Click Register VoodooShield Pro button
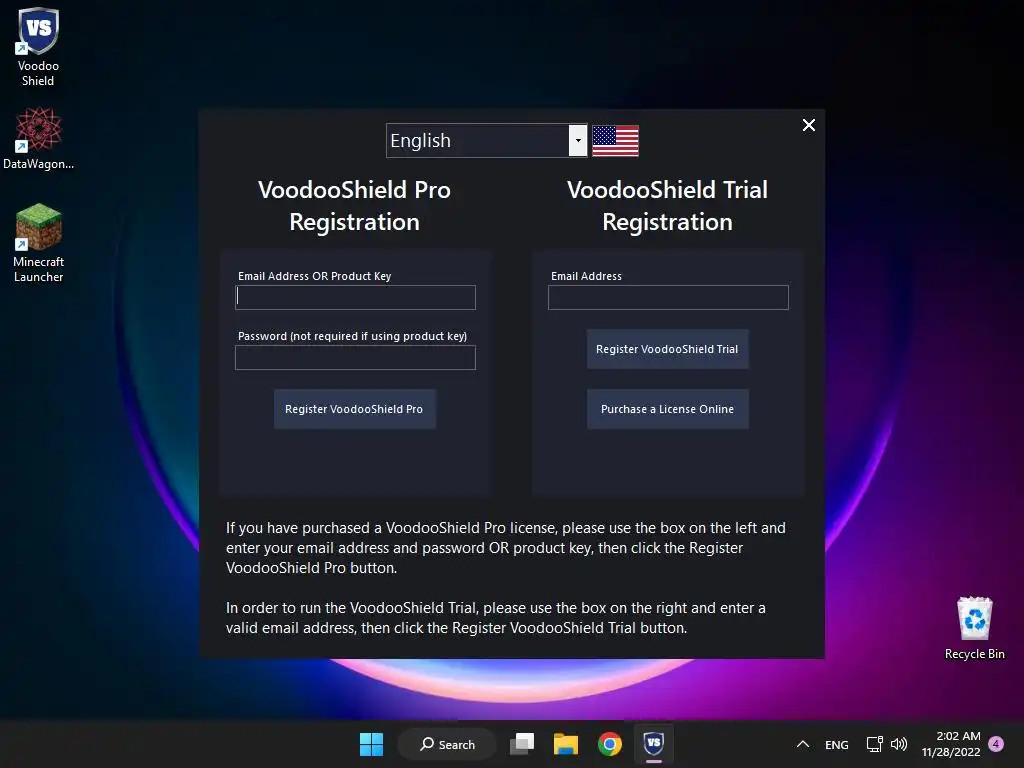Viewport: 1024px width, 768px height. point(355,409)
